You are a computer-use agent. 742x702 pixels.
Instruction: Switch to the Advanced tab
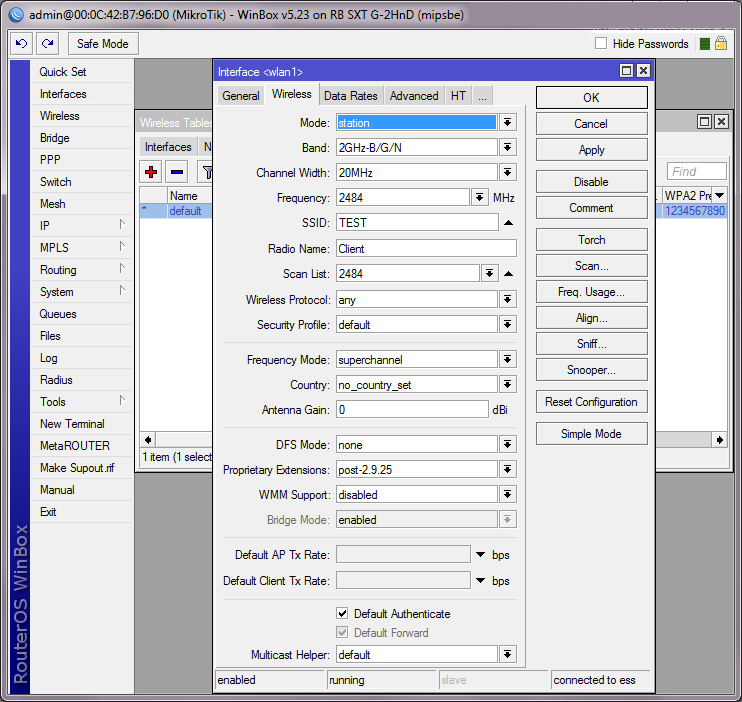click(414, 96)
